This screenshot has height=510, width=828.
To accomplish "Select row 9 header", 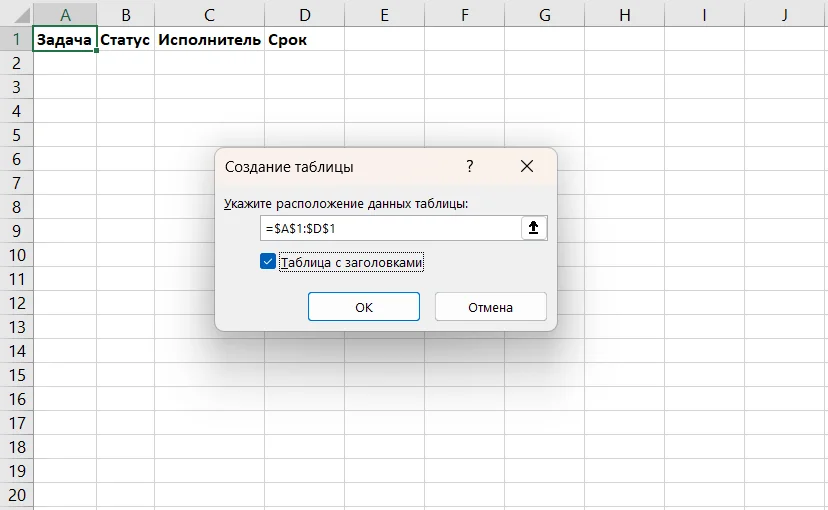I will pyautogui.click(x=16, y=231).
